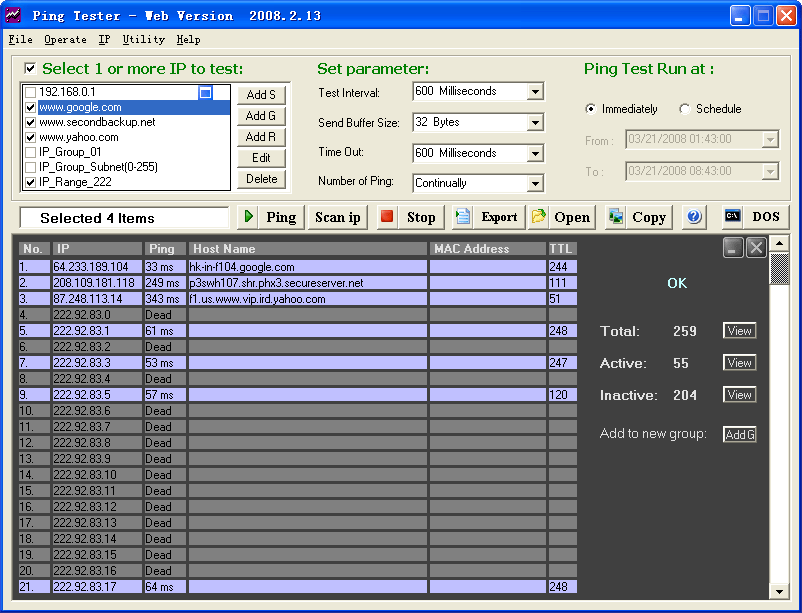
Task: Check the IP_Group_01 checkbox
Action: tap(31, 152)
